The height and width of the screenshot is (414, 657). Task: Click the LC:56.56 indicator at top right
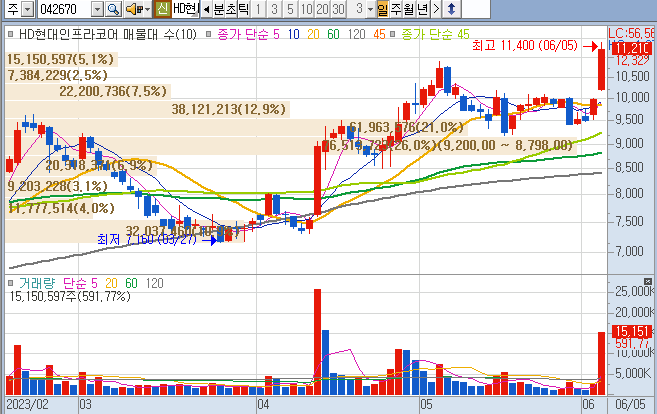[631, 33]
